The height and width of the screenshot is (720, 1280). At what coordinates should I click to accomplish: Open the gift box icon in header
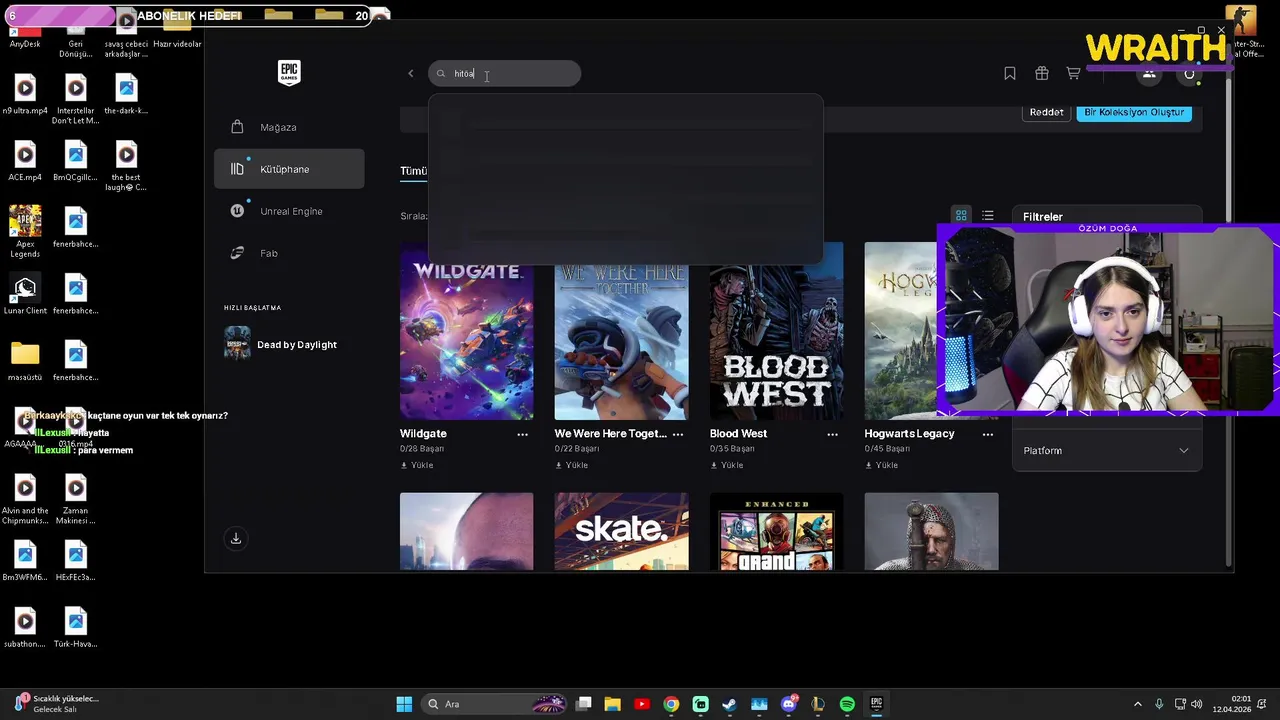tap(1042, 73)
